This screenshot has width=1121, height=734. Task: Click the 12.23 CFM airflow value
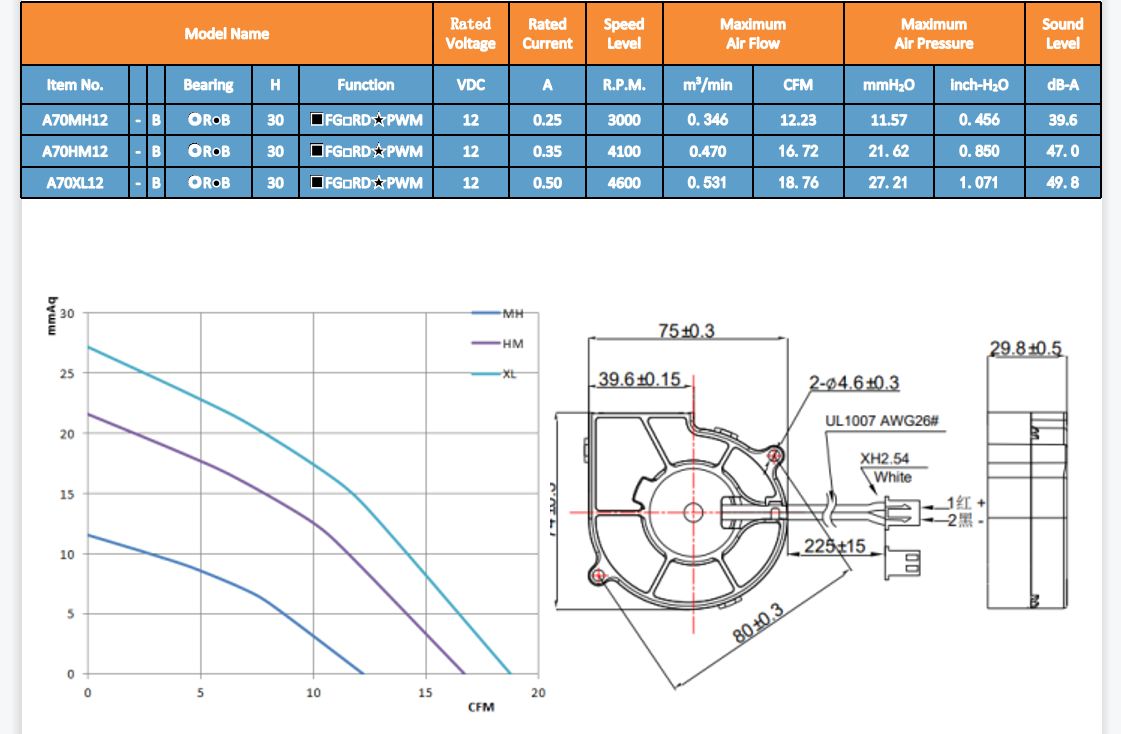pyautogui.click(x=798, y=120)
